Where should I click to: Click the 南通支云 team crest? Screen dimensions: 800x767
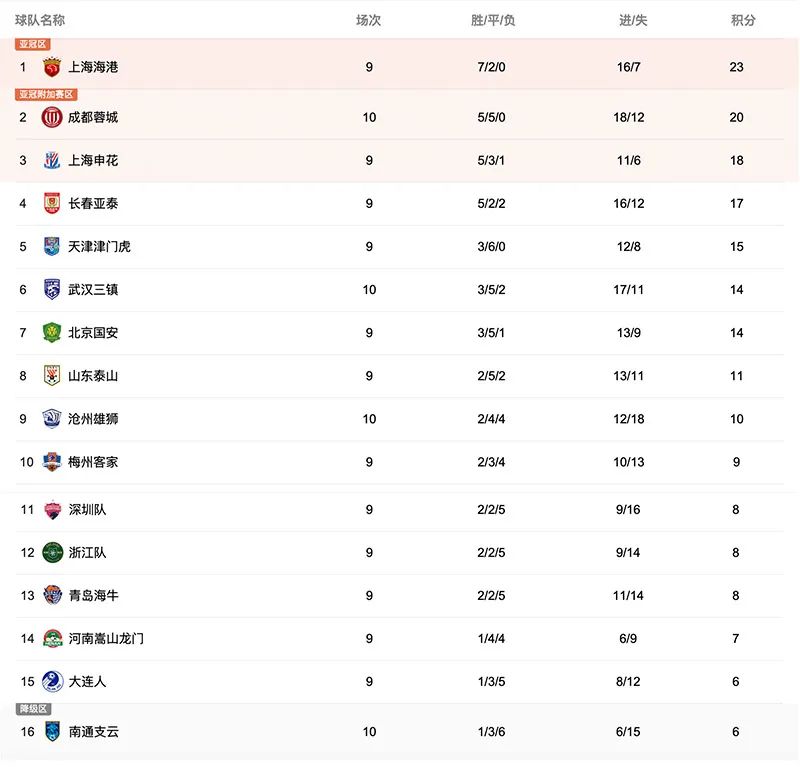52,731
